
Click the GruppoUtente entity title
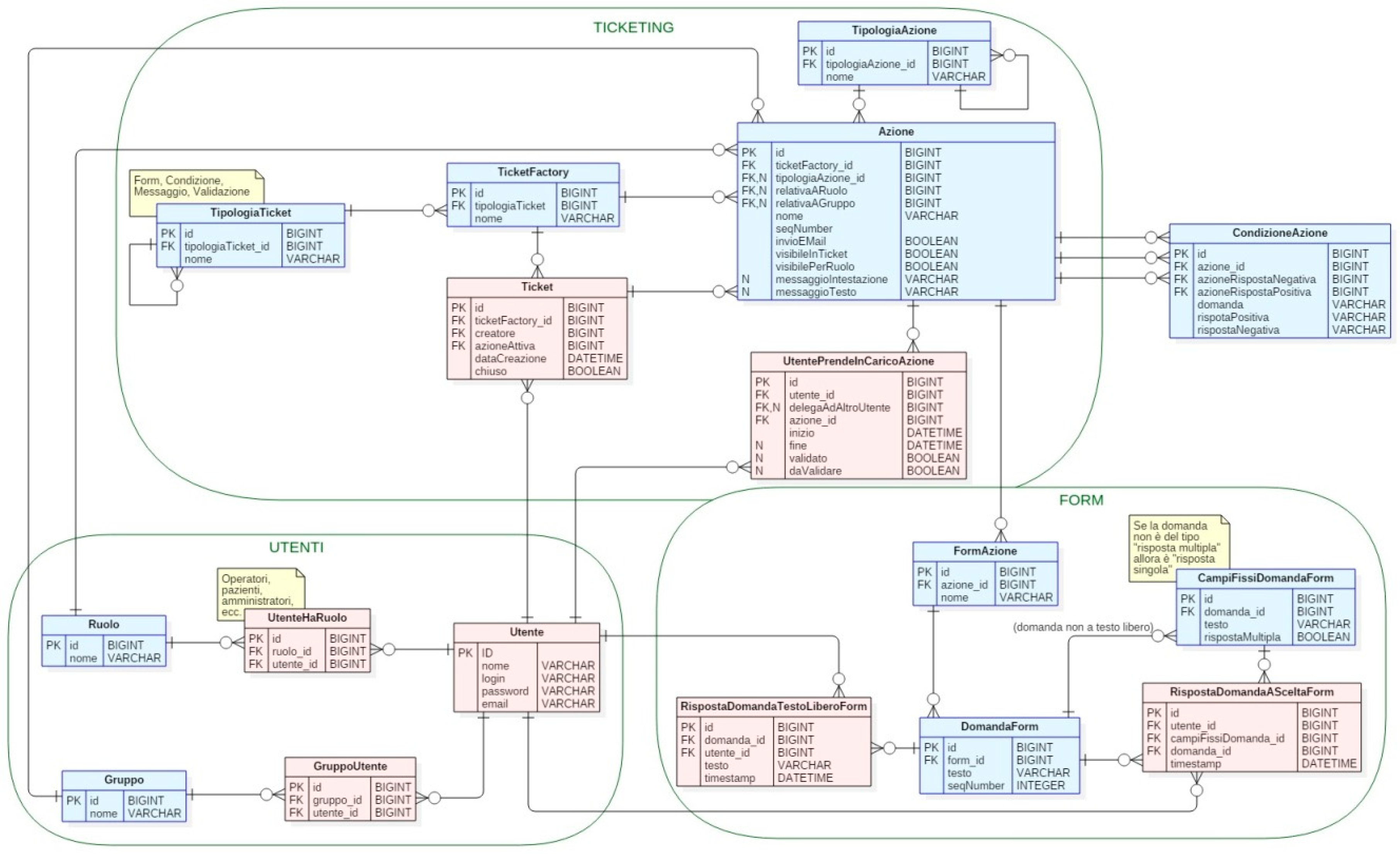tap(350, 767)
